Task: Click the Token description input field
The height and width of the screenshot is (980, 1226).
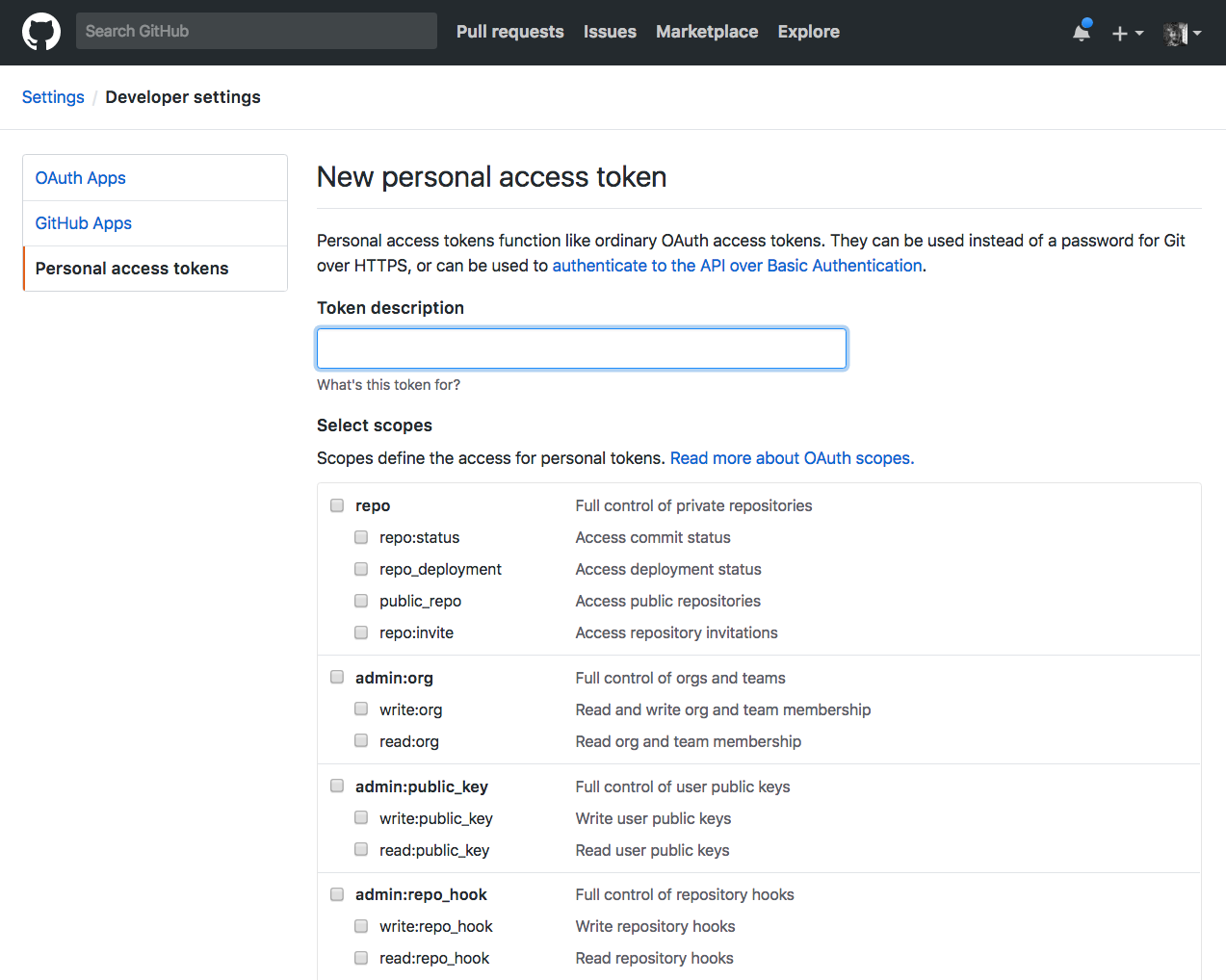Action: tap(581, 348)
